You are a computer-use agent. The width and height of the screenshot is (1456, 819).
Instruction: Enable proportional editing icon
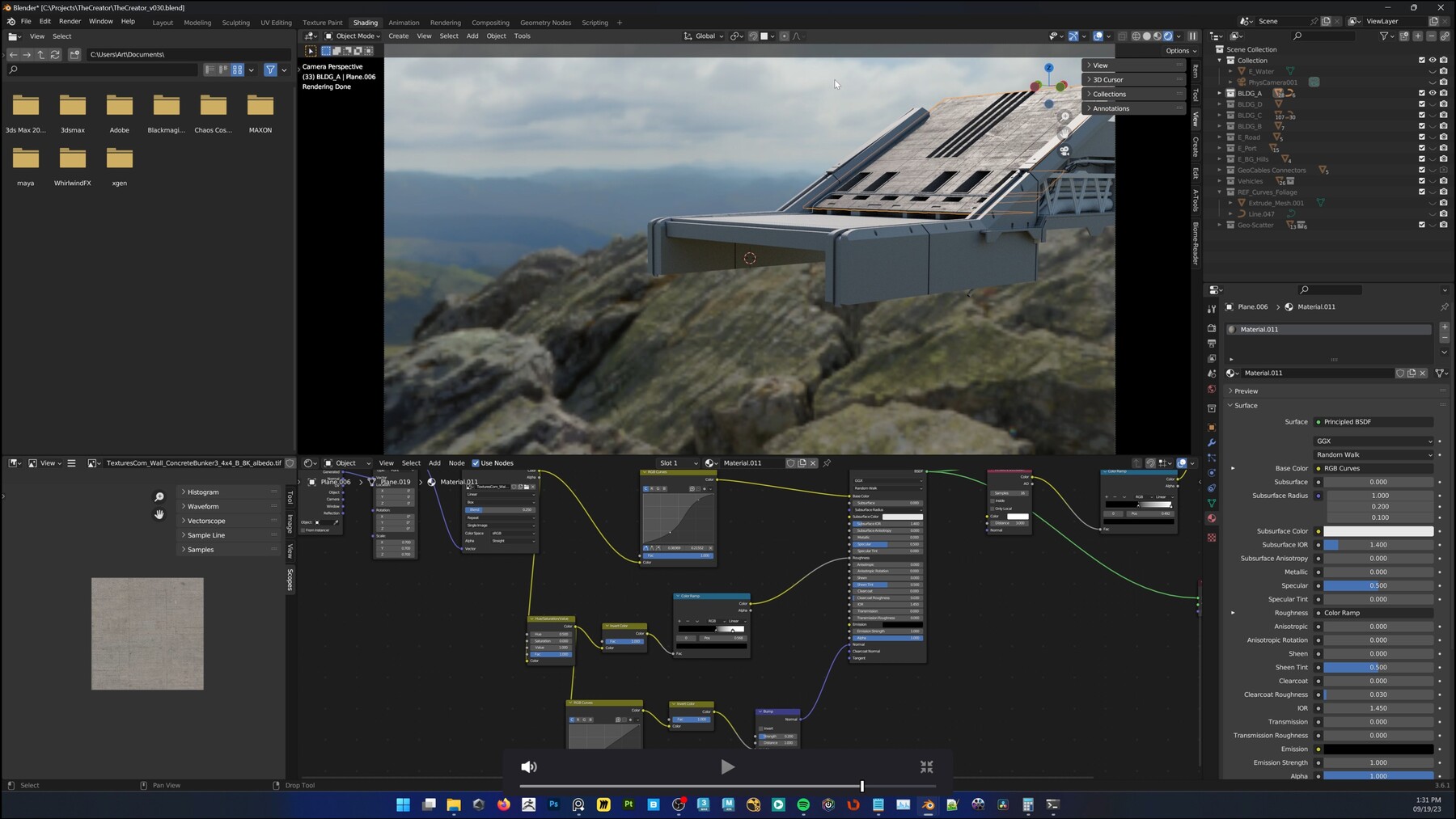click(784, 36)
